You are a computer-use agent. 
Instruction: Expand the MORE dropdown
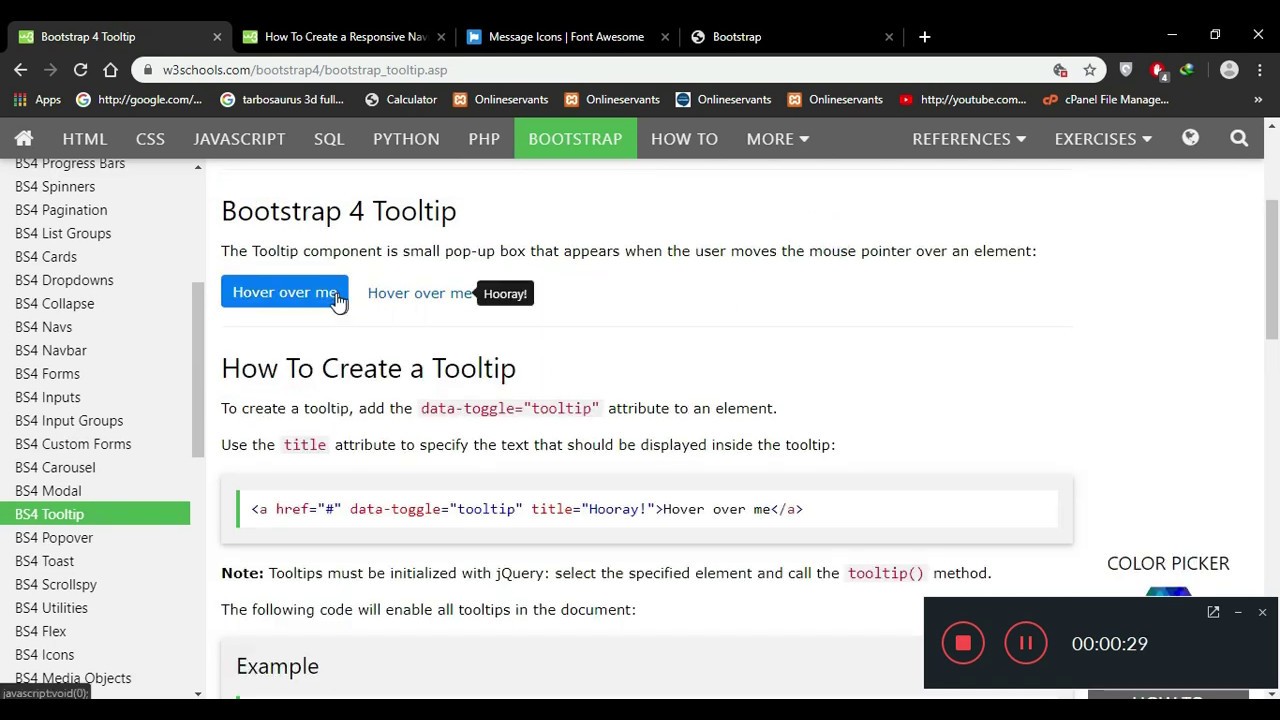point(777,139)
